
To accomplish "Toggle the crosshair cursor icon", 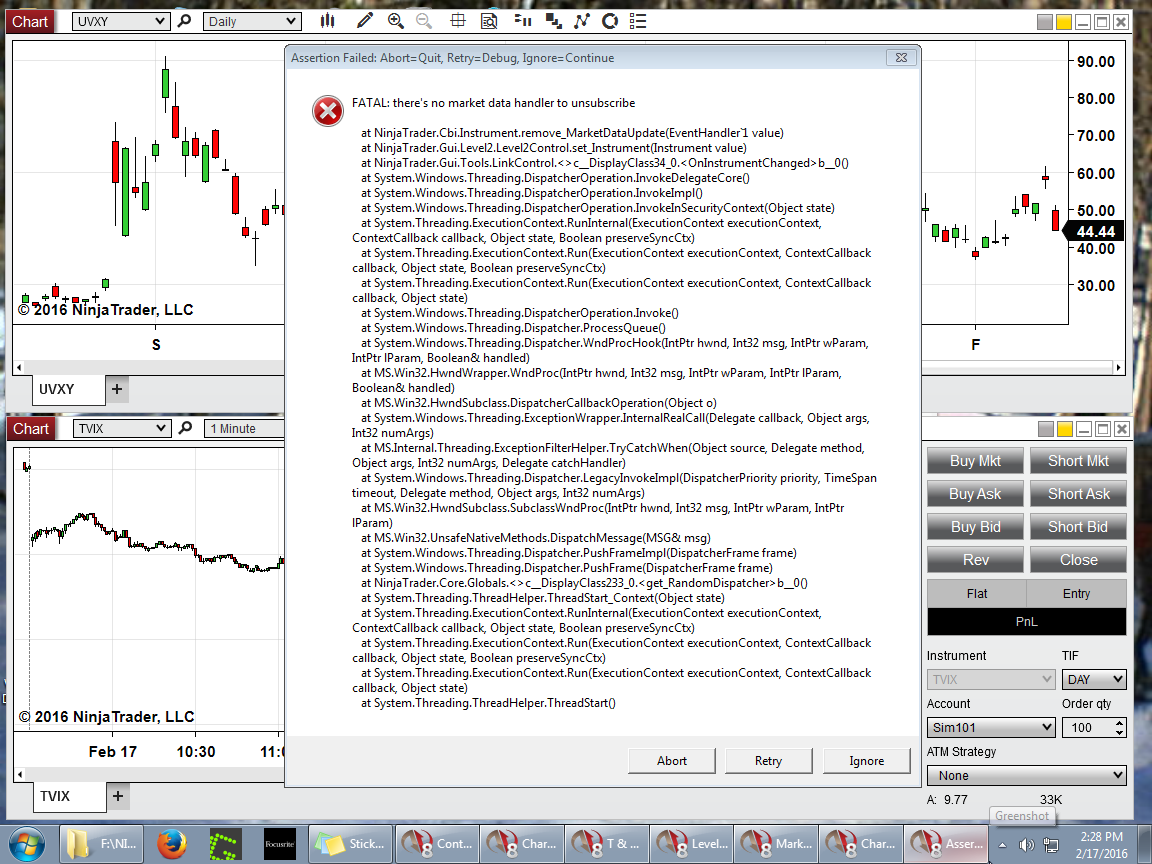I will 458,21.
